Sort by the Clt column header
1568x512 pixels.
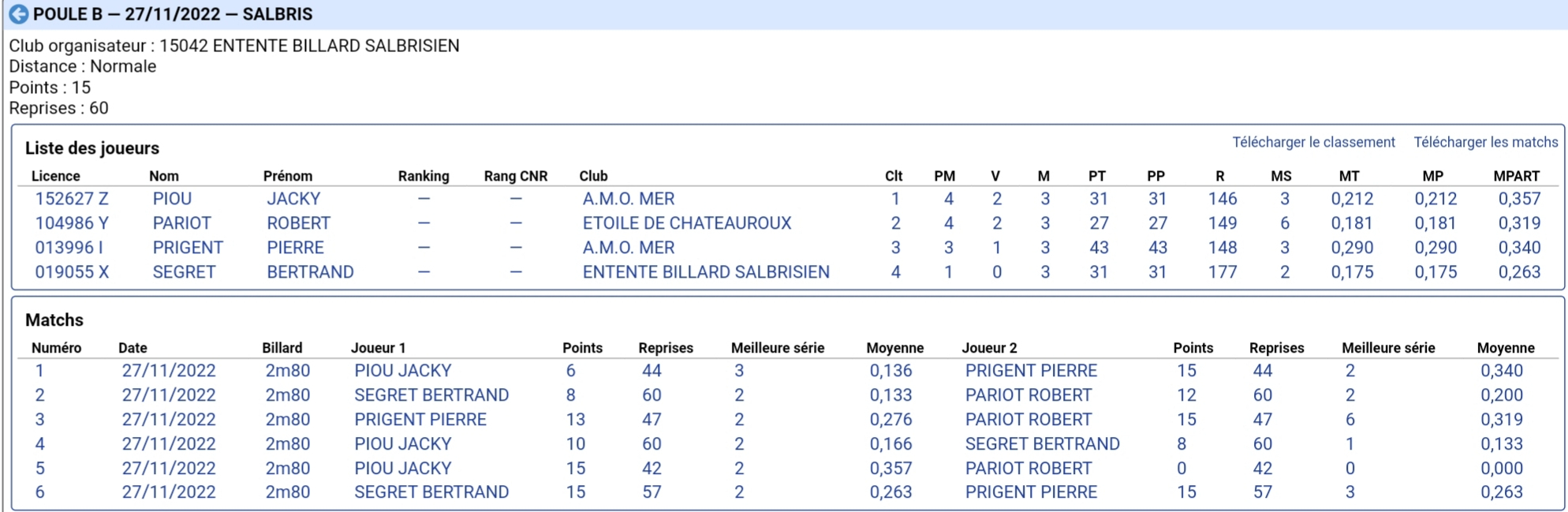point(894,176)
